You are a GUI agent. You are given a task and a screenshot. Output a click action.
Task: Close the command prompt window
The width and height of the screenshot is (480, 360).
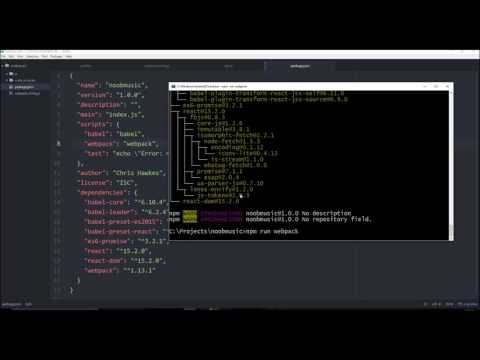coord(447,86)
